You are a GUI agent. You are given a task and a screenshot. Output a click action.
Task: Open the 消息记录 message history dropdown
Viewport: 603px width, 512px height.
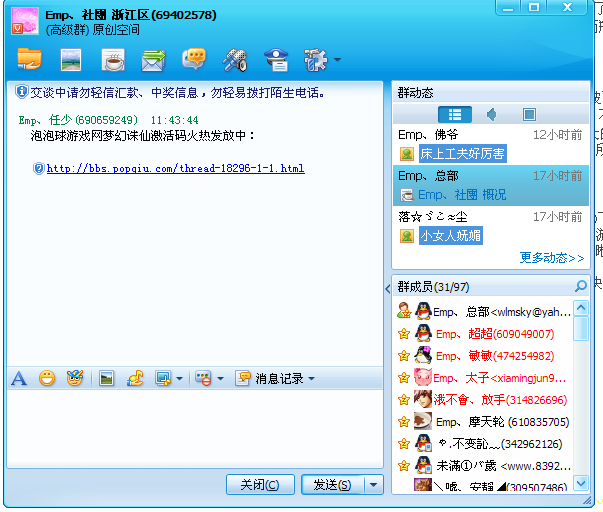click(276, 378)
